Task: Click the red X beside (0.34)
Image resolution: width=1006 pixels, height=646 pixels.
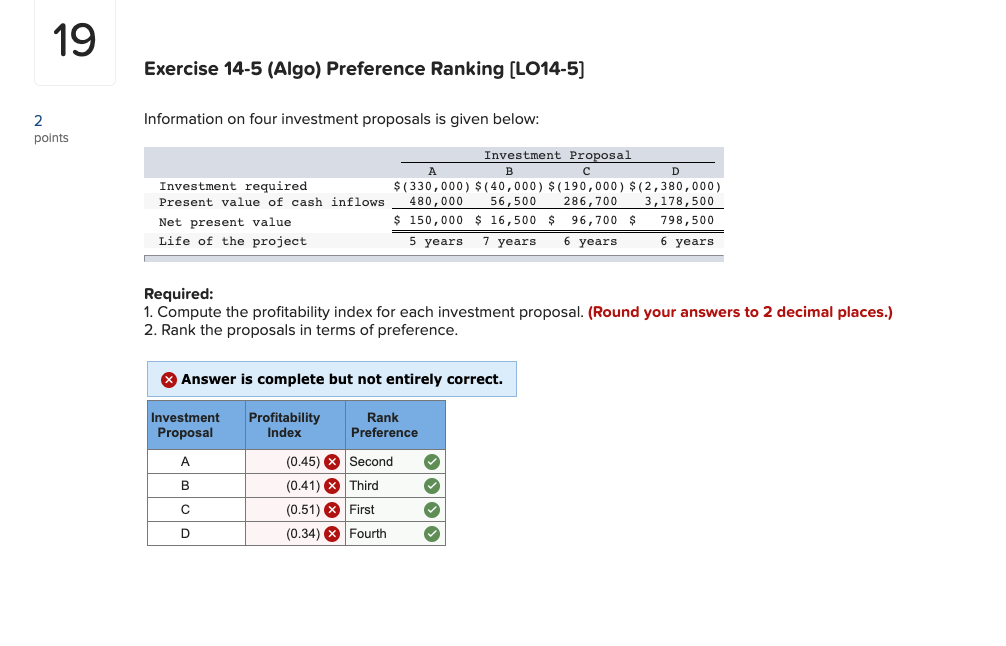Action: (x=332, y=534)
